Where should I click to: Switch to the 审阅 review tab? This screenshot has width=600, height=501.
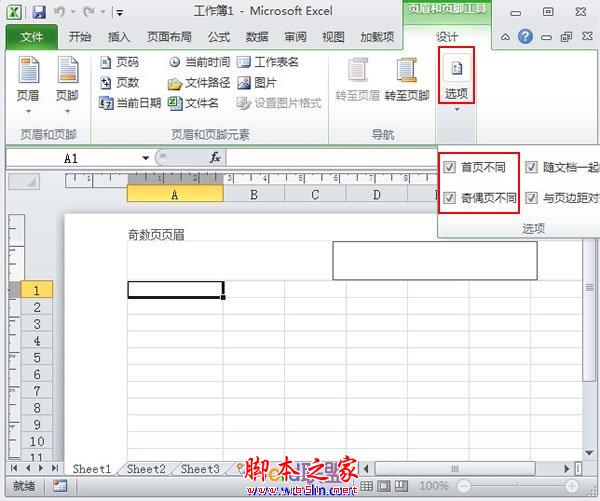click(295, 37)
